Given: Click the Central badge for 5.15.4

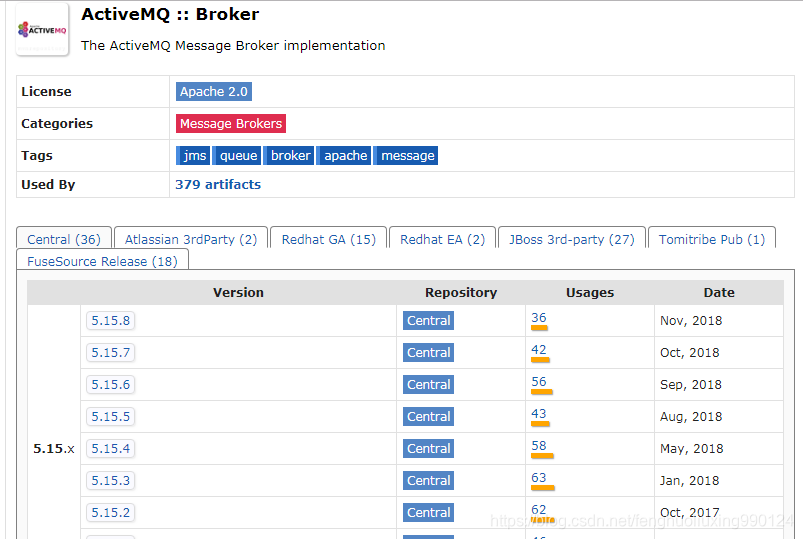Looking at the screenshot, I should click(x=428, y=449).
